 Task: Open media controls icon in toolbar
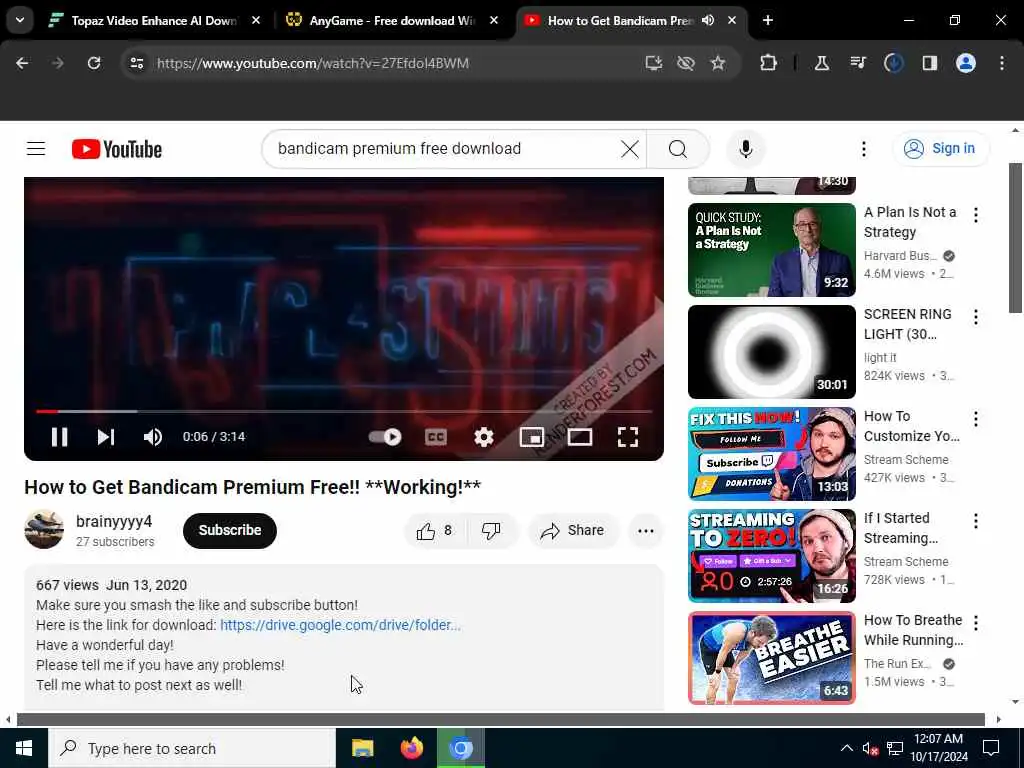point(858,63)
